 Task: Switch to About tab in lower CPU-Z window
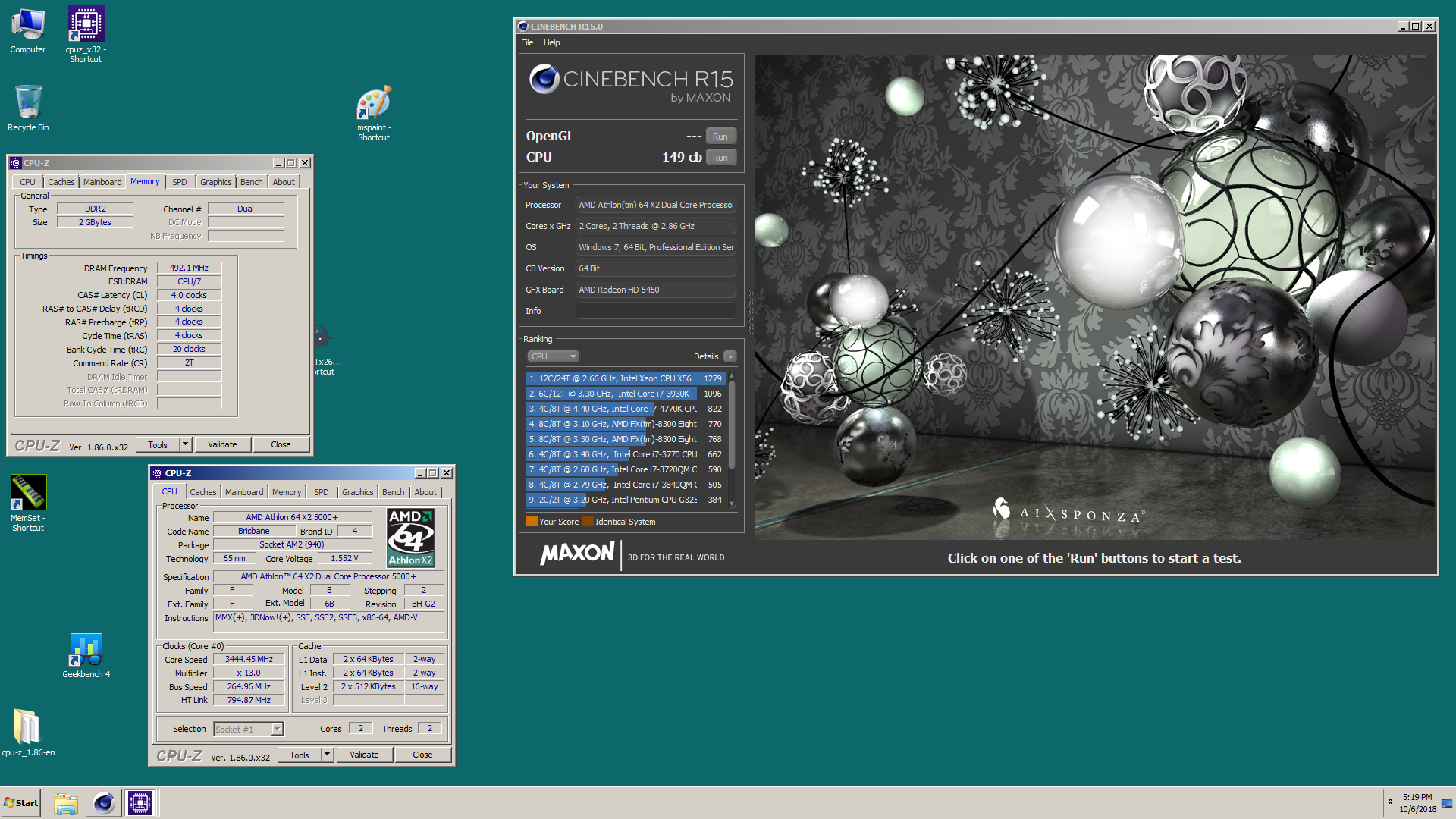point(425,492)
